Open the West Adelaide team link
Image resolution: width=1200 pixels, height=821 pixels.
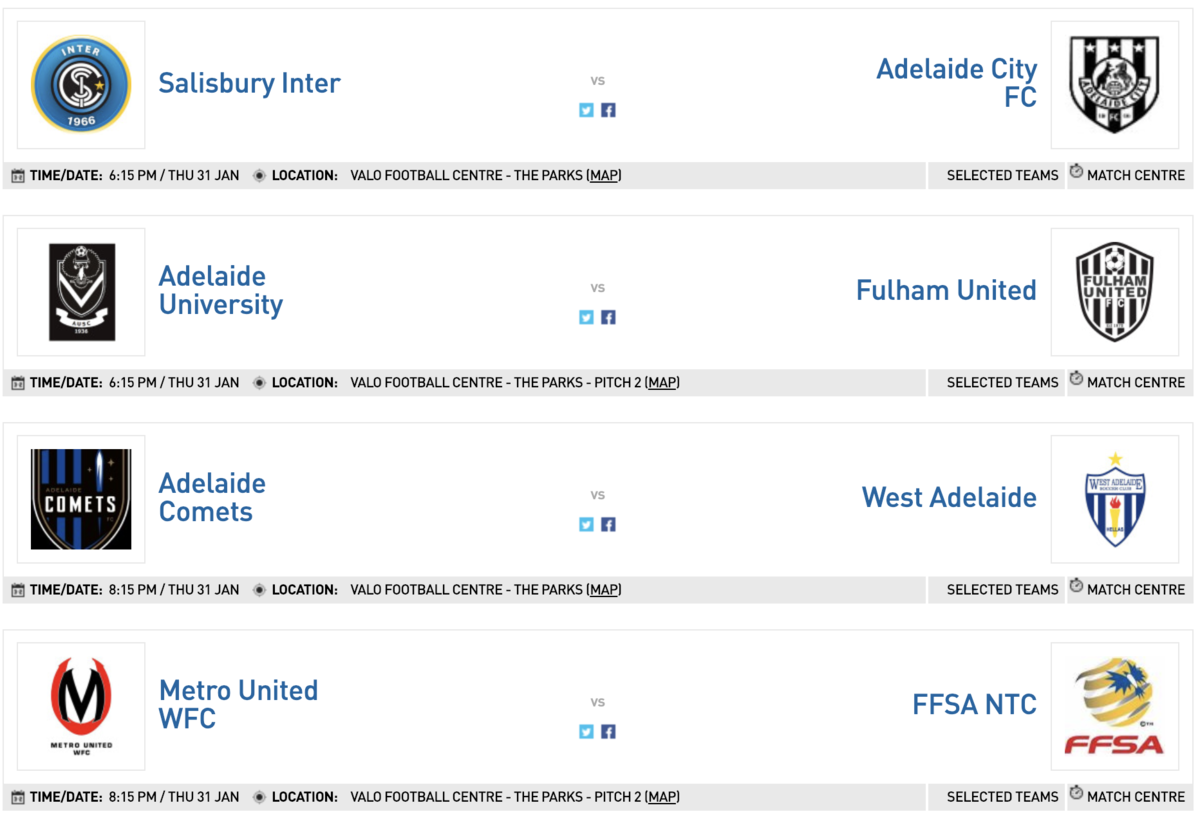[949, 497]
